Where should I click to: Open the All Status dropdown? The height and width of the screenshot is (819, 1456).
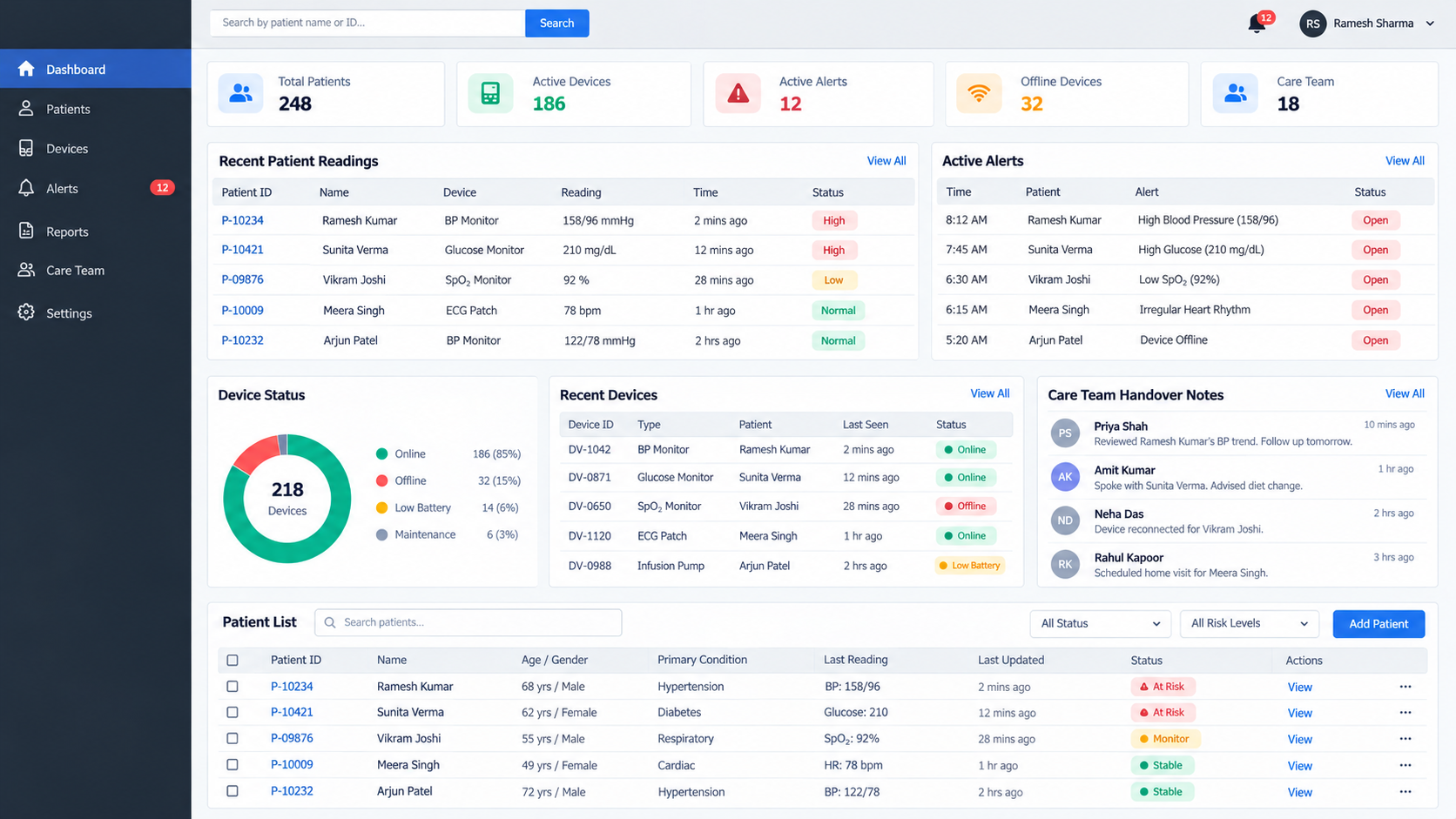click(1101, 623)
